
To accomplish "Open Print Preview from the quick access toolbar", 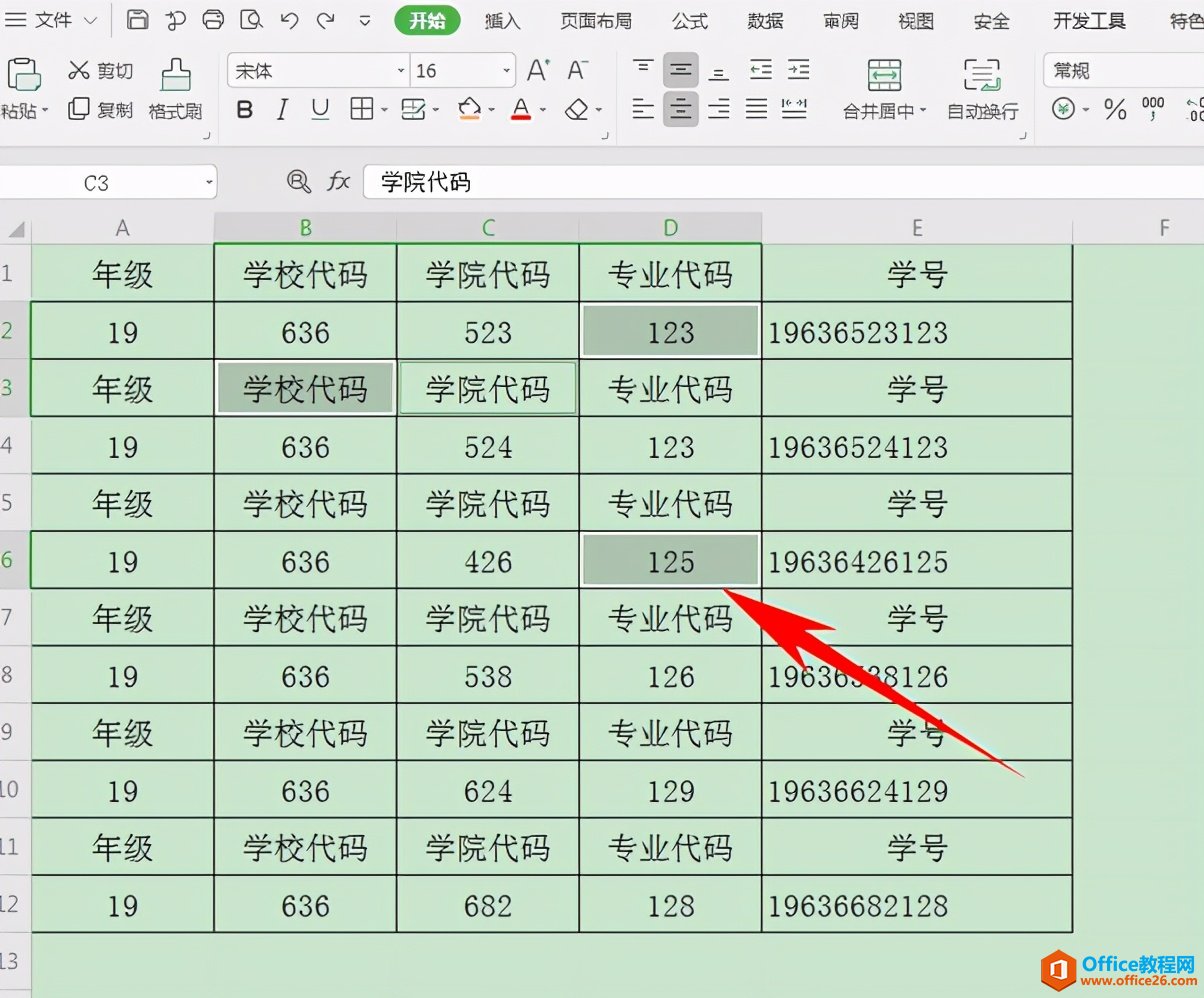I will (252, 20).
